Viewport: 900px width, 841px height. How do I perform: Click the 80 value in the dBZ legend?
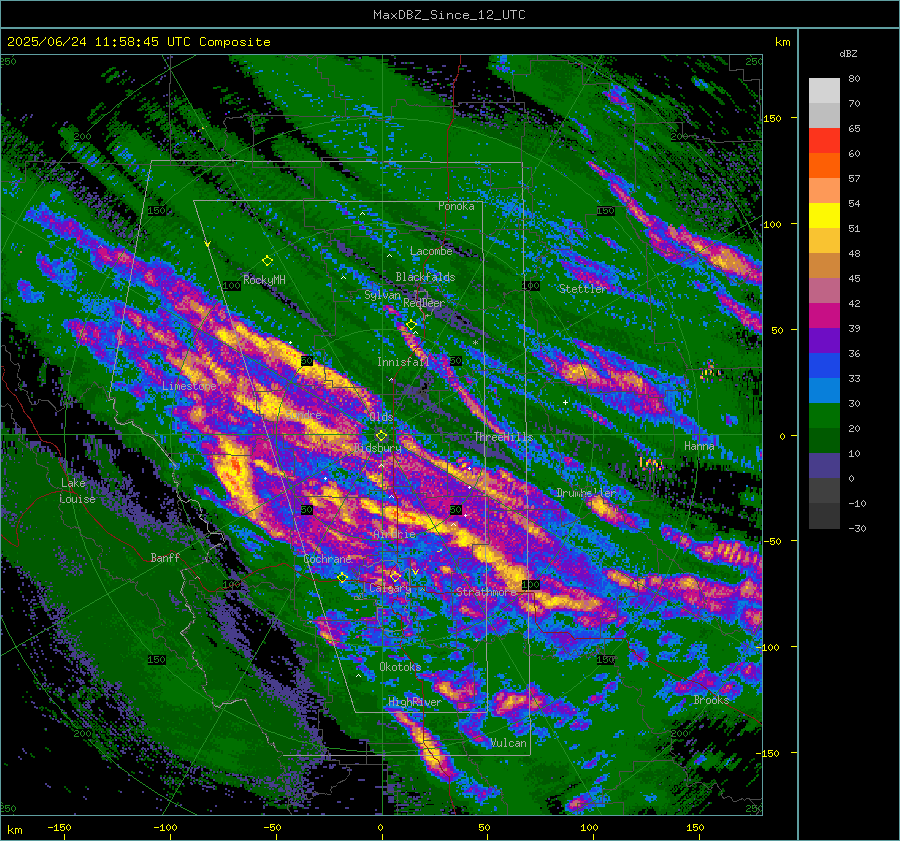pos(854,79)
